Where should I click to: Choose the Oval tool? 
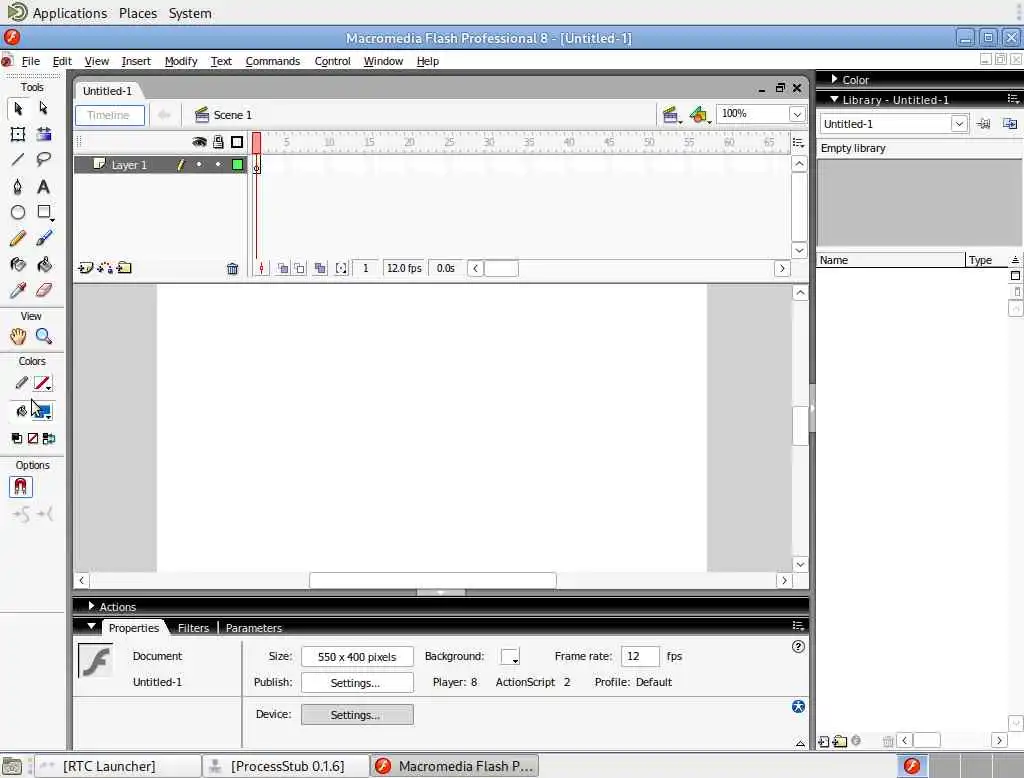click(x=18, y=212)
